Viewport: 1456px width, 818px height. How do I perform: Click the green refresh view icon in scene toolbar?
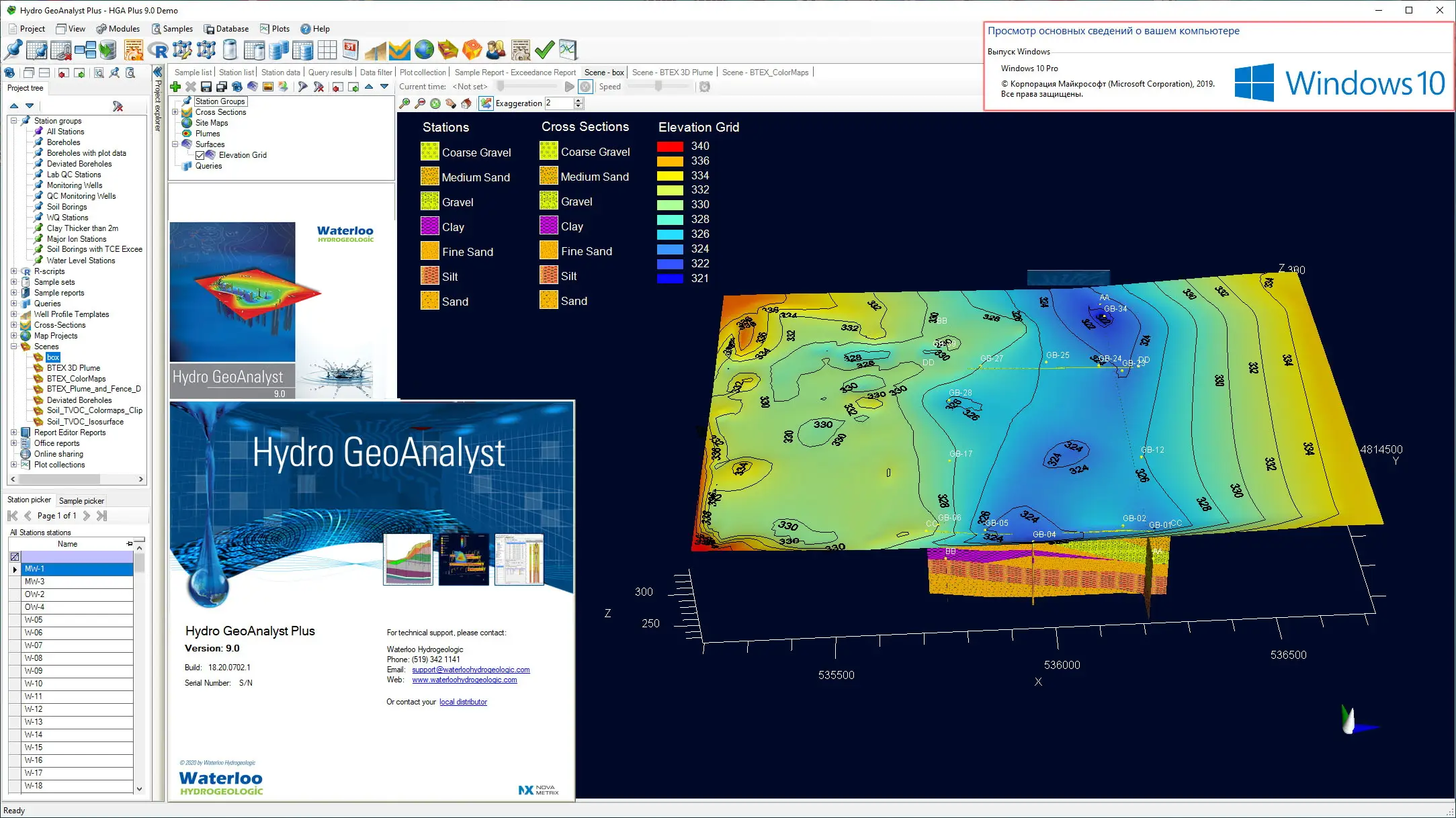435,103
